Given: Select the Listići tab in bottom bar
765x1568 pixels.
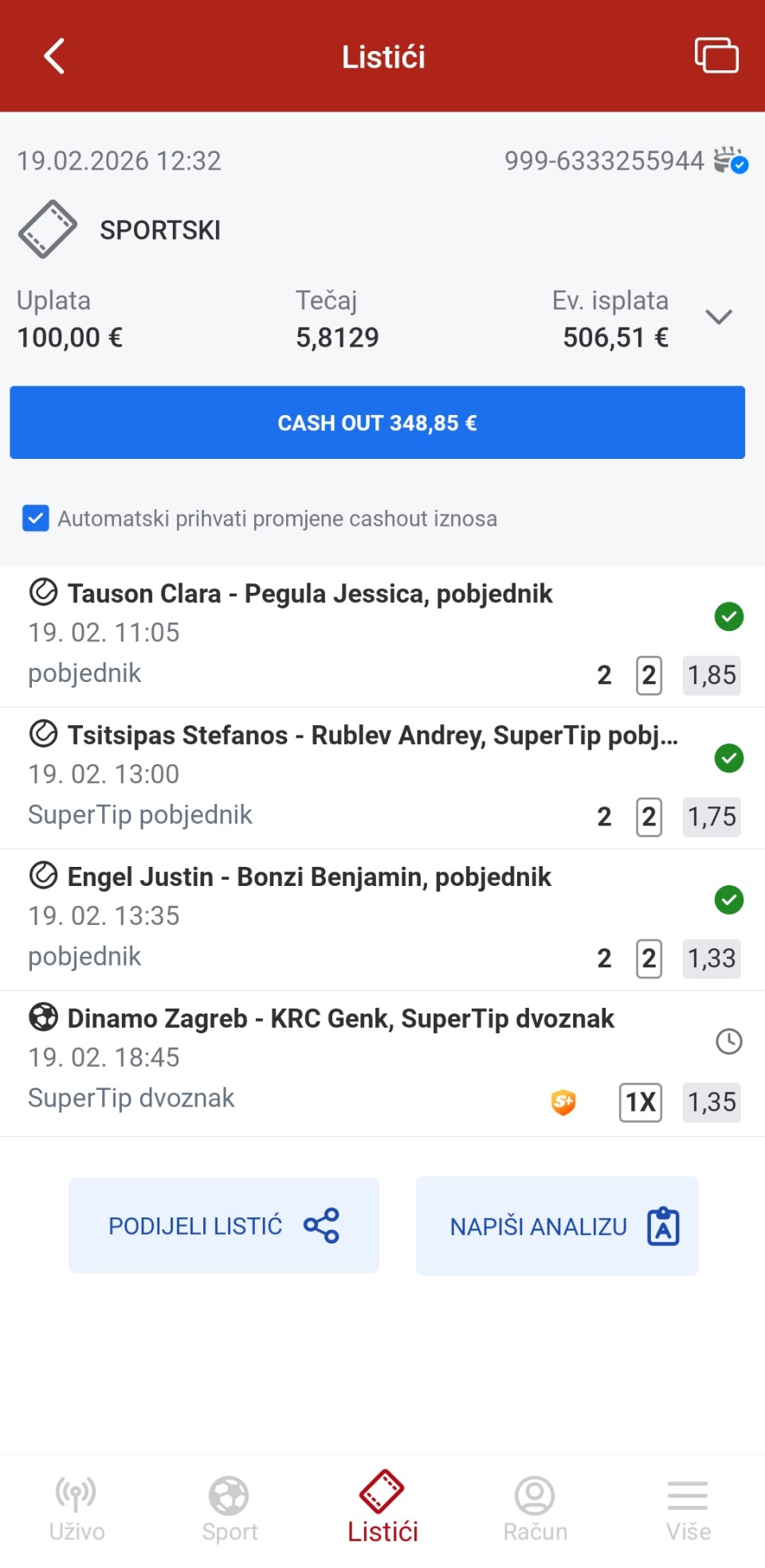Looking at the screenshot, I should point(382,1508).
